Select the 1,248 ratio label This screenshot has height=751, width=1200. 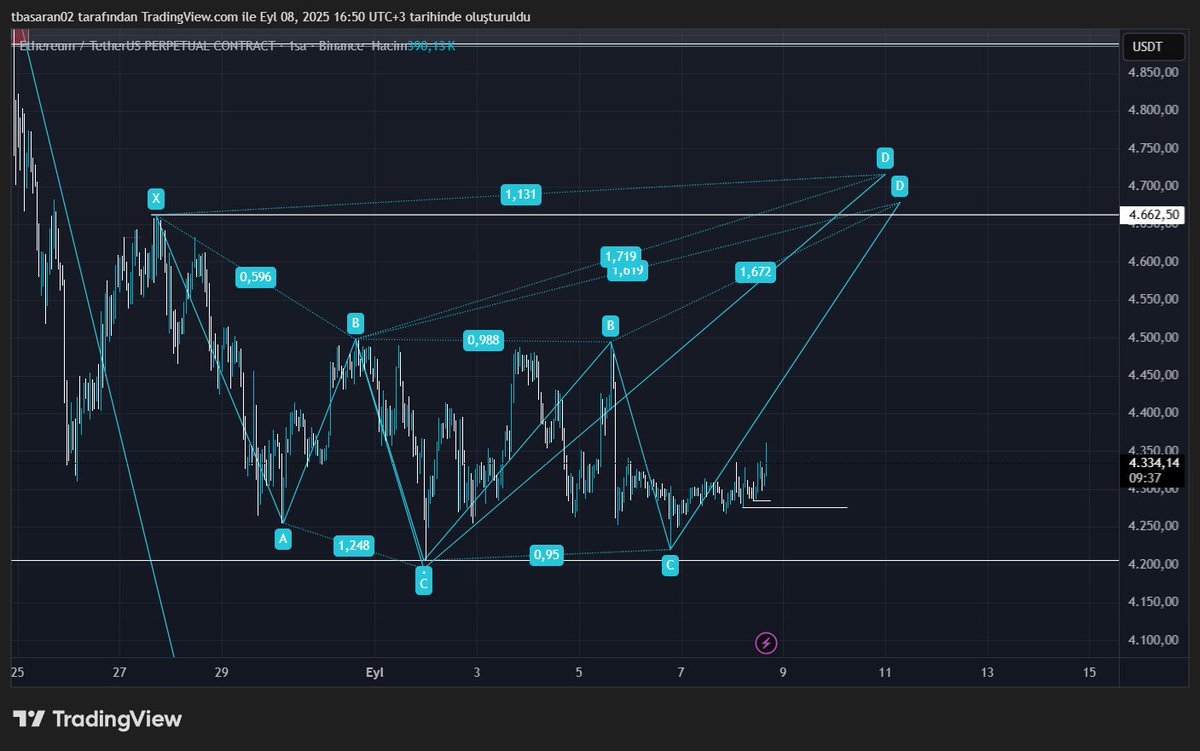pos(354,545)
